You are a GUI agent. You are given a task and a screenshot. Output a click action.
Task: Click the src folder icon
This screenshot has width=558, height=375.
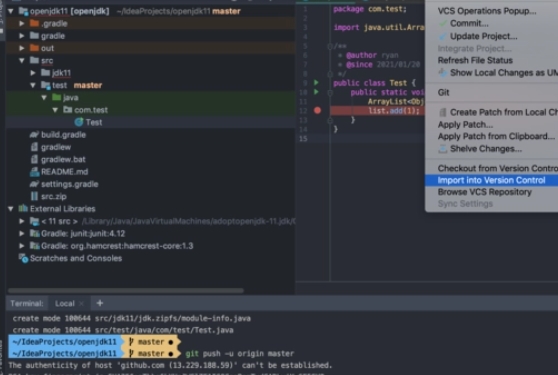pos(35,60)
